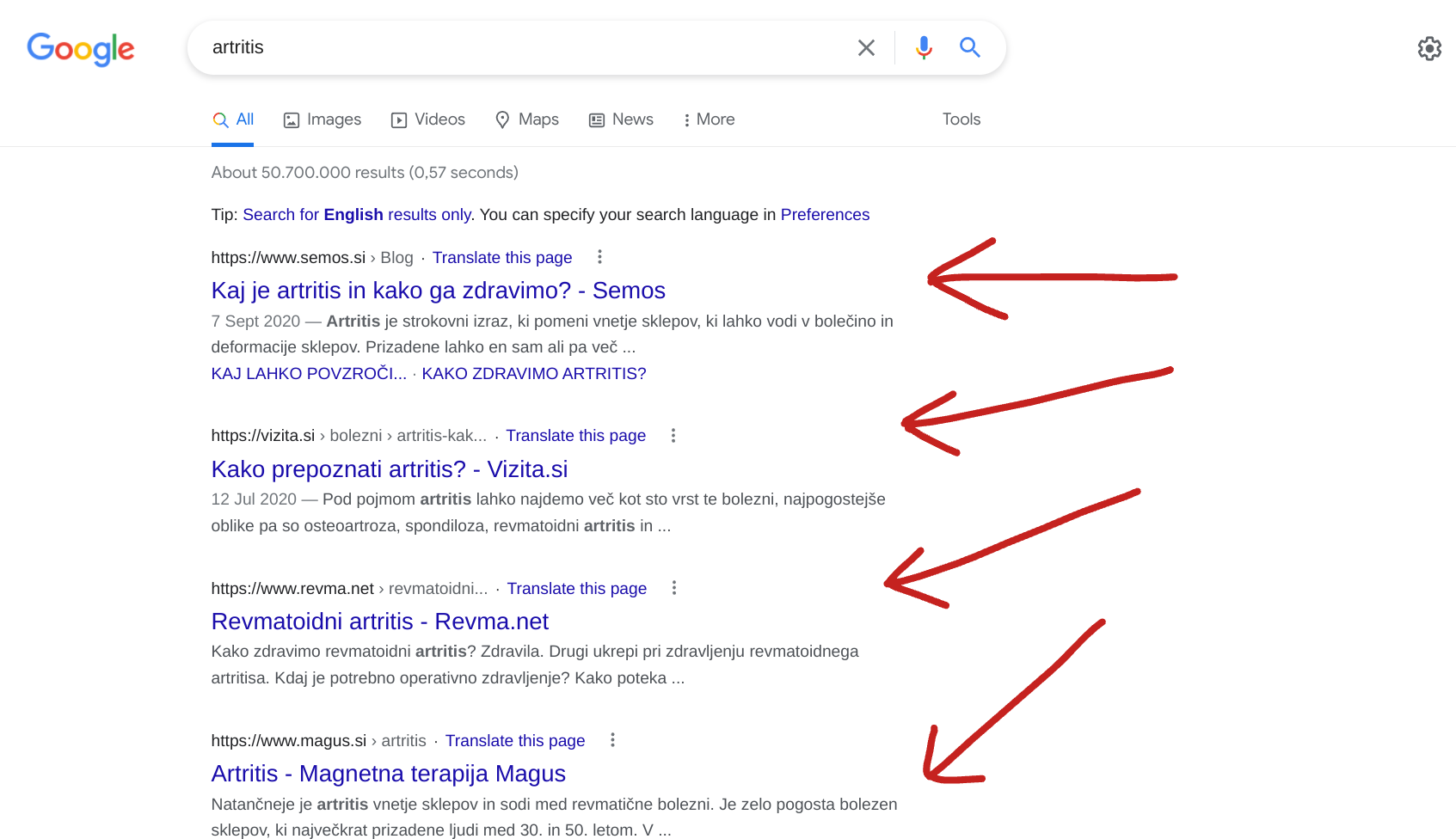Viewport: 1456px width, 839px height.
Task: Click the https://vizita.si URL text
Action: [x=263, y=436]
